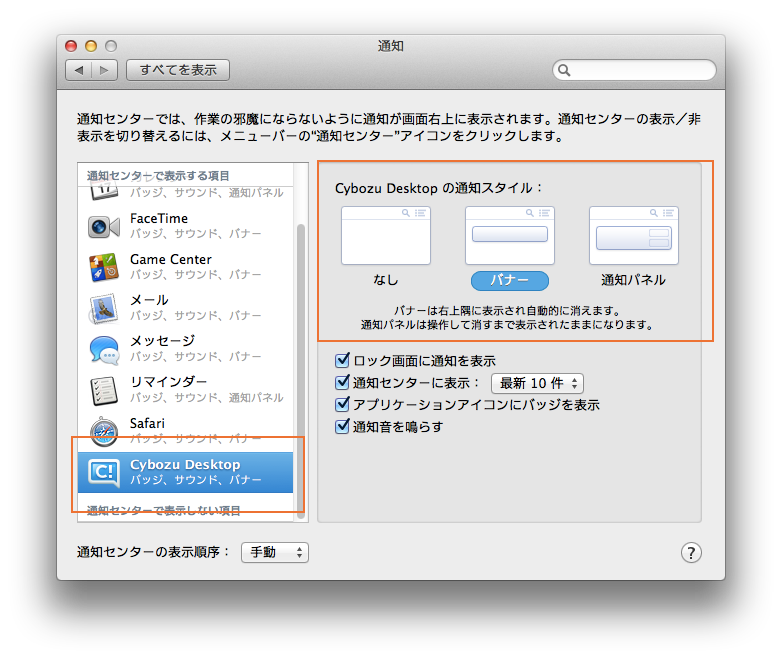Choose the 通知パネル style label
Image resolution: width=782 pixels, height=659 pixels.
[x=633, y=280]
